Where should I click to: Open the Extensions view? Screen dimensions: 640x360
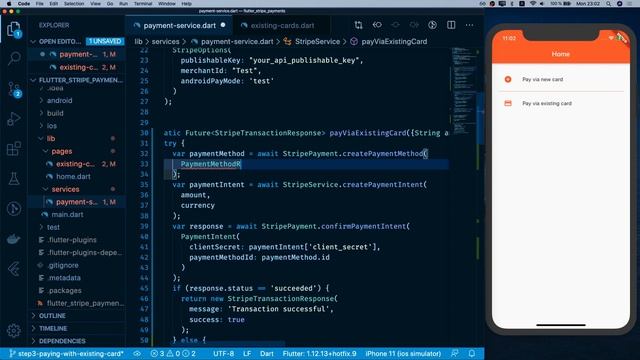[14, 149]
